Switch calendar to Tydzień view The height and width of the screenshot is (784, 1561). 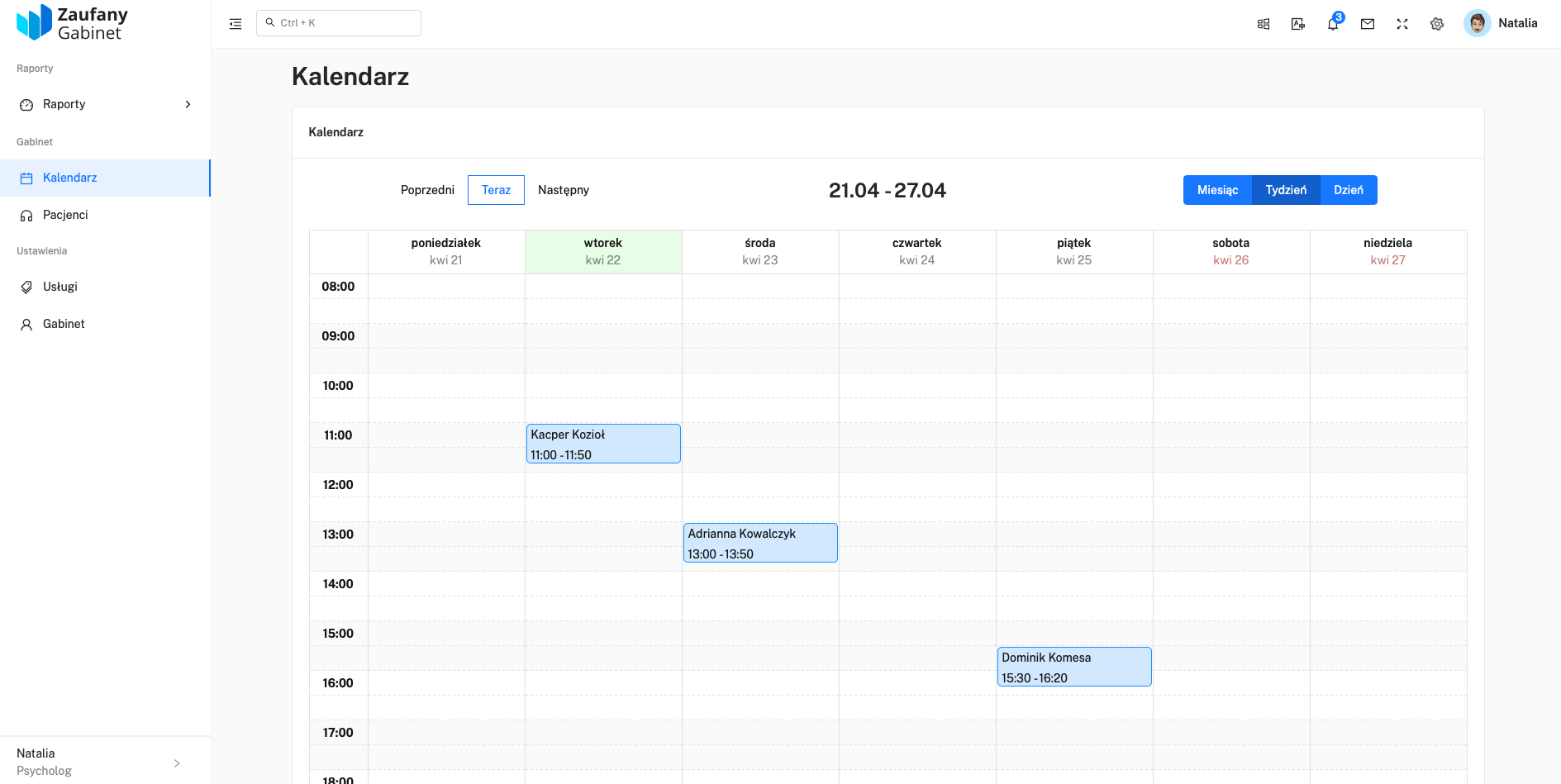pyautogui.click(x=1286, y=190)
